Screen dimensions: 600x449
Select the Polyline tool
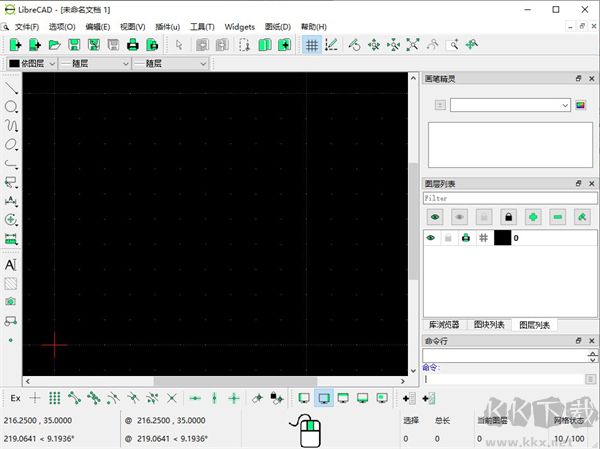[11, 164]
